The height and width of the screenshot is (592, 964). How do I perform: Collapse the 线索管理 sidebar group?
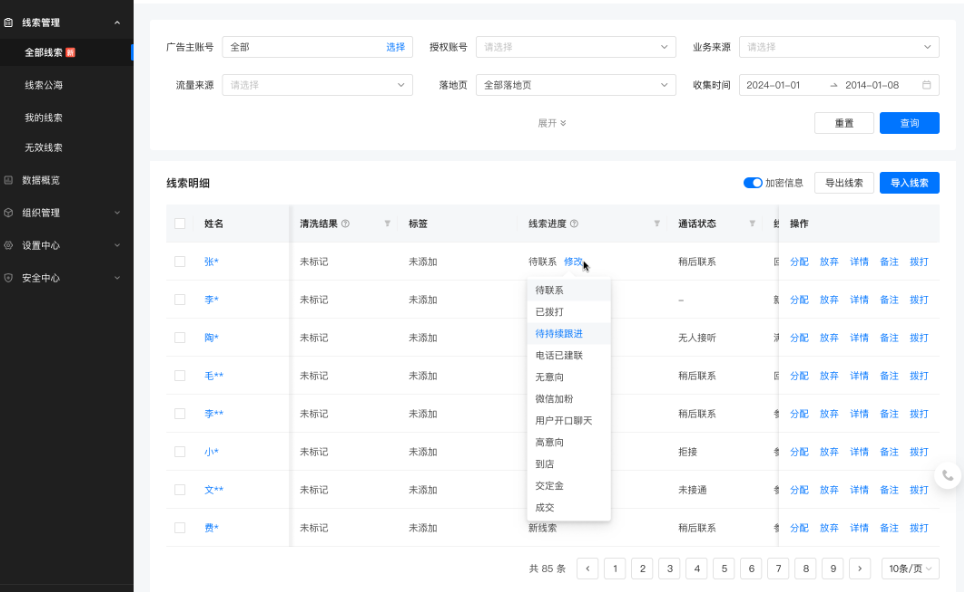(117, 23)
